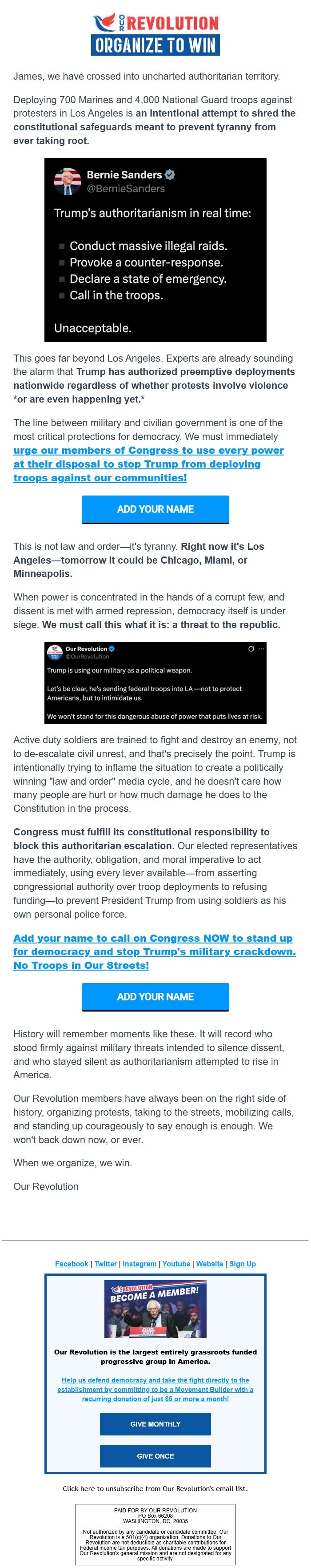Open the Twitter footer link
Viewport: 311px width, 1568px height.
[x=106, y=1264]
